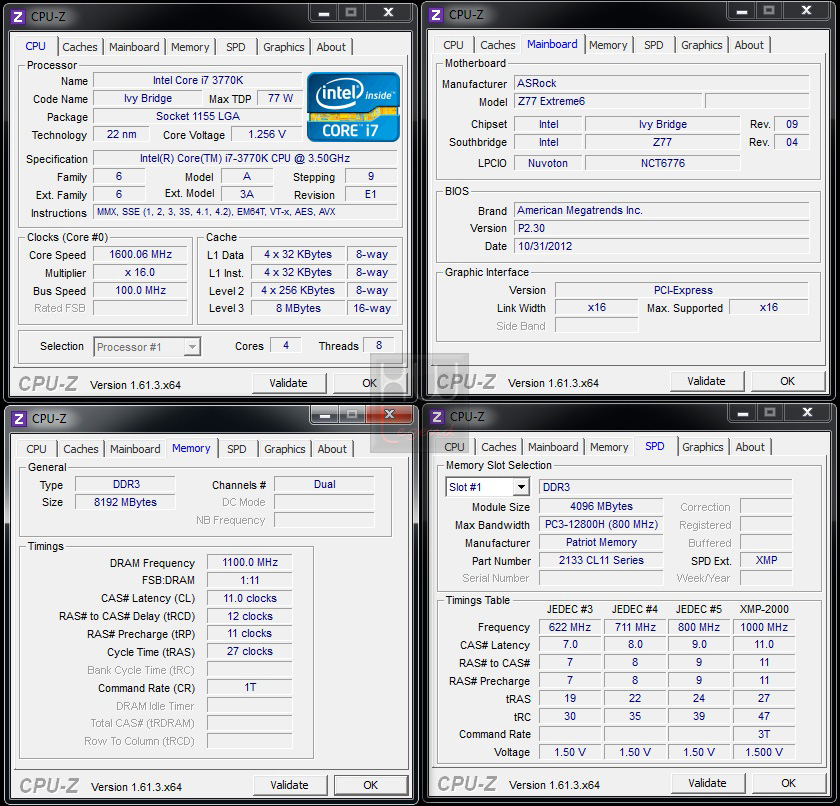840x806 pixels.
Task: Click the XMP-2000 frequency 1000 MHz cell
Action: coord(764,627)
